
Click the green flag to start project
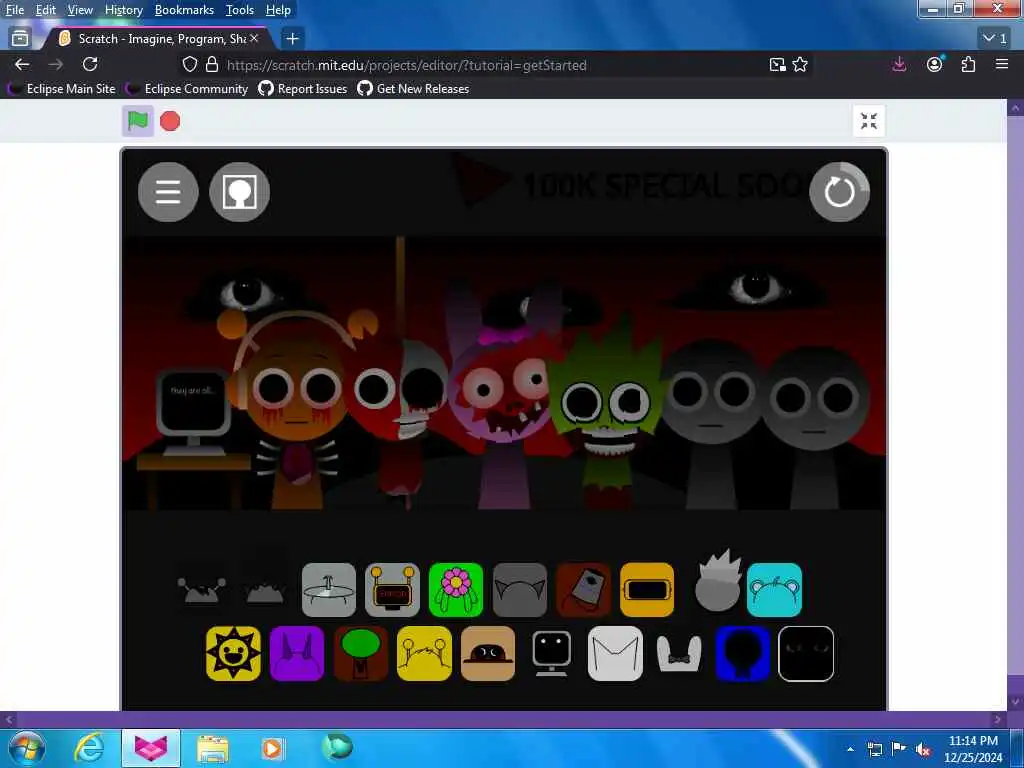138,121
